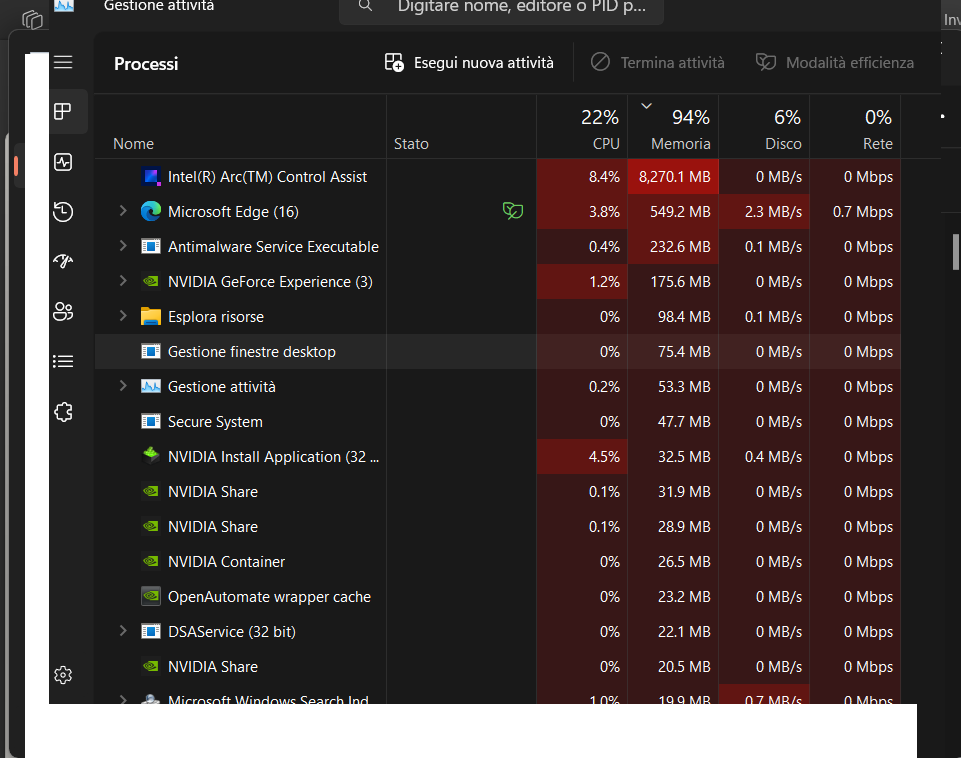Select Intel(R) Arc(TM) Control Assist row

click(x=498, y=176)
